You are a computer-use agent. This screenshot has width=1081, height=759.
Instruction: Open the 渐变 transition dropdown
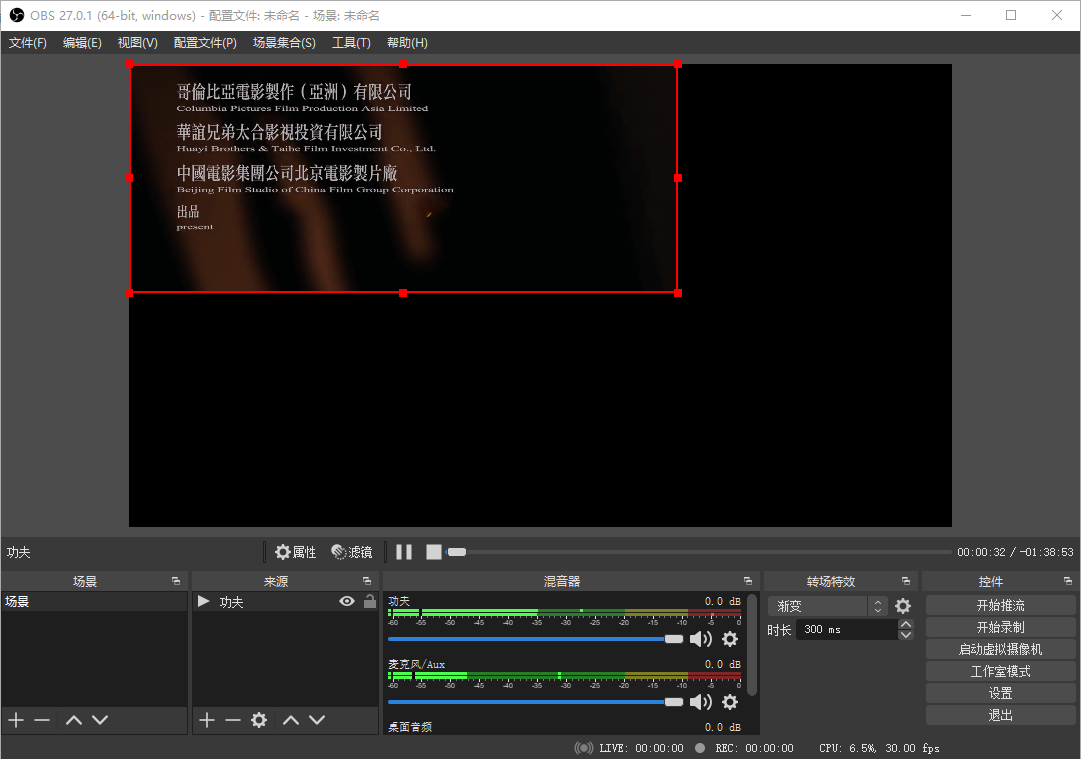tap(827, 606)
